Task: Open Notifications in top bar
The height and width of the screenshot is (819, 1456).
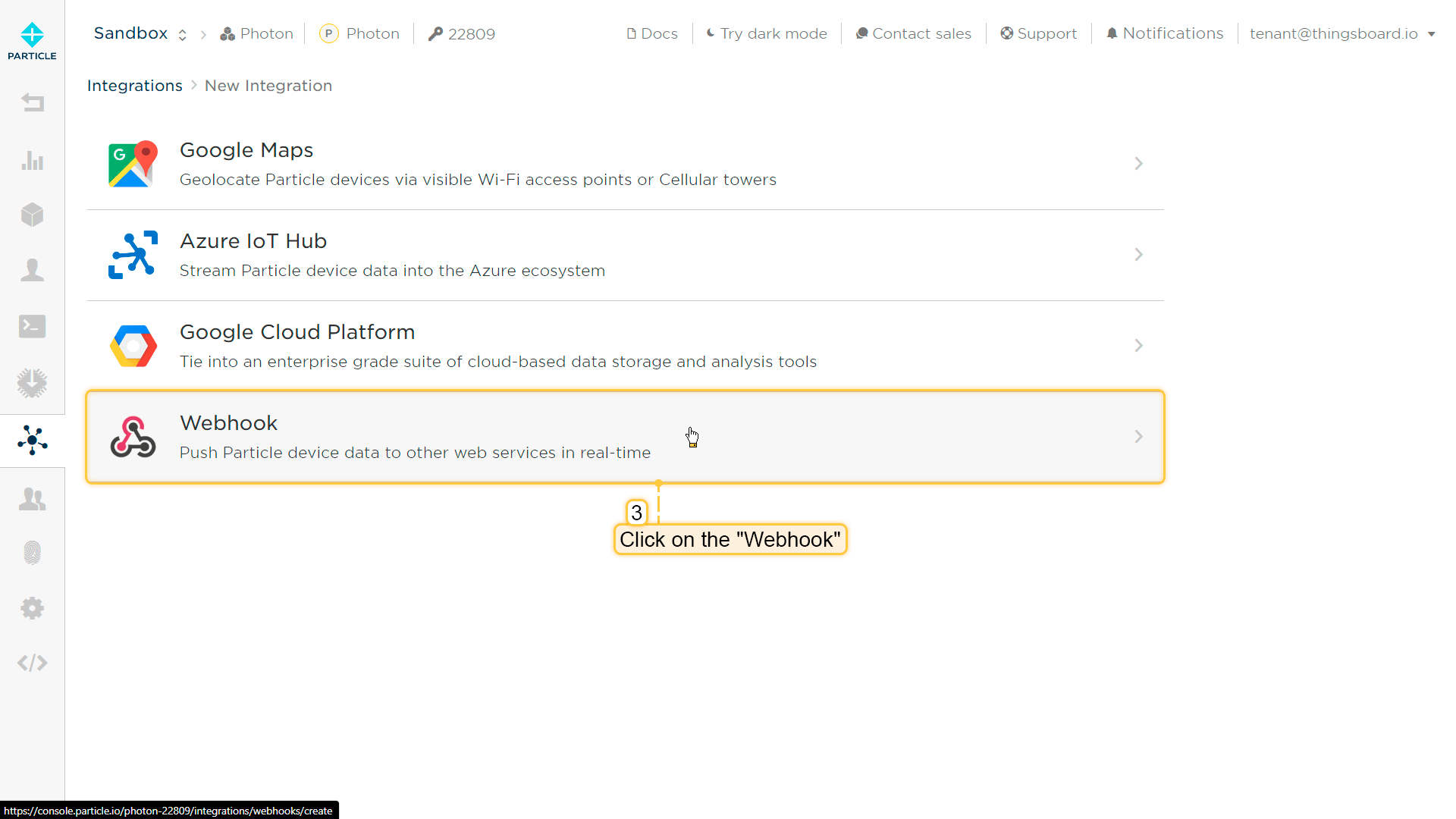Action: pos(1165,33)
